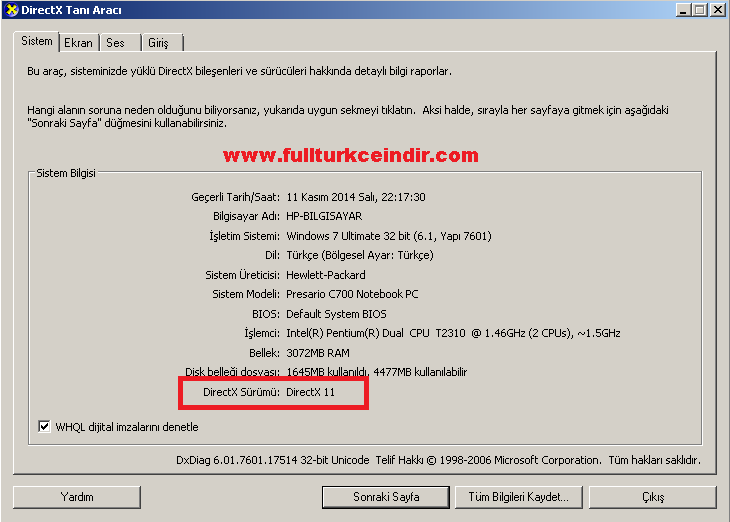Click the Hewlett-Packard manufacturer value
Image resolution: width=730 pixels, height=522 pixels.
click(326, 275)
